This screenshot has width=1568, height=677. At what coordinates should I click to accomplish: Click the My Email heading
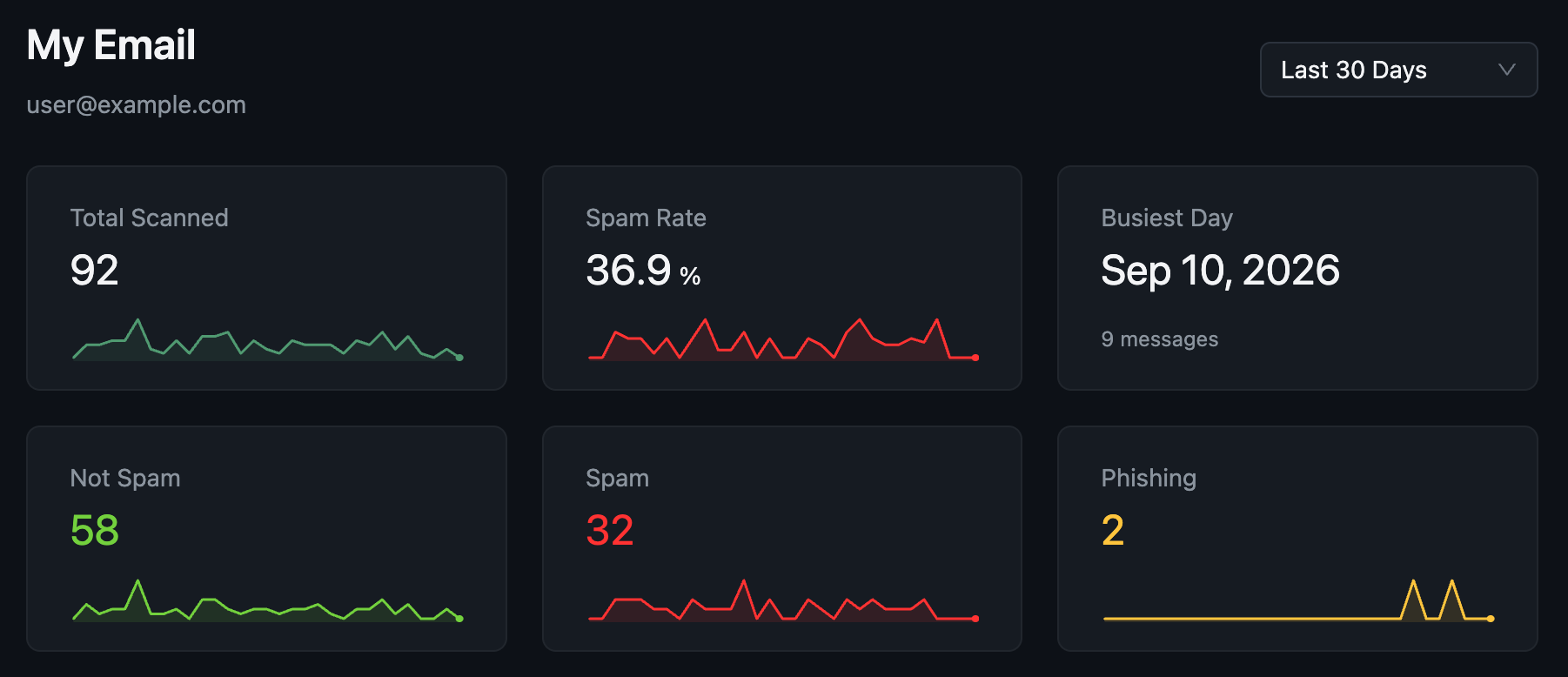click(111, 45)
